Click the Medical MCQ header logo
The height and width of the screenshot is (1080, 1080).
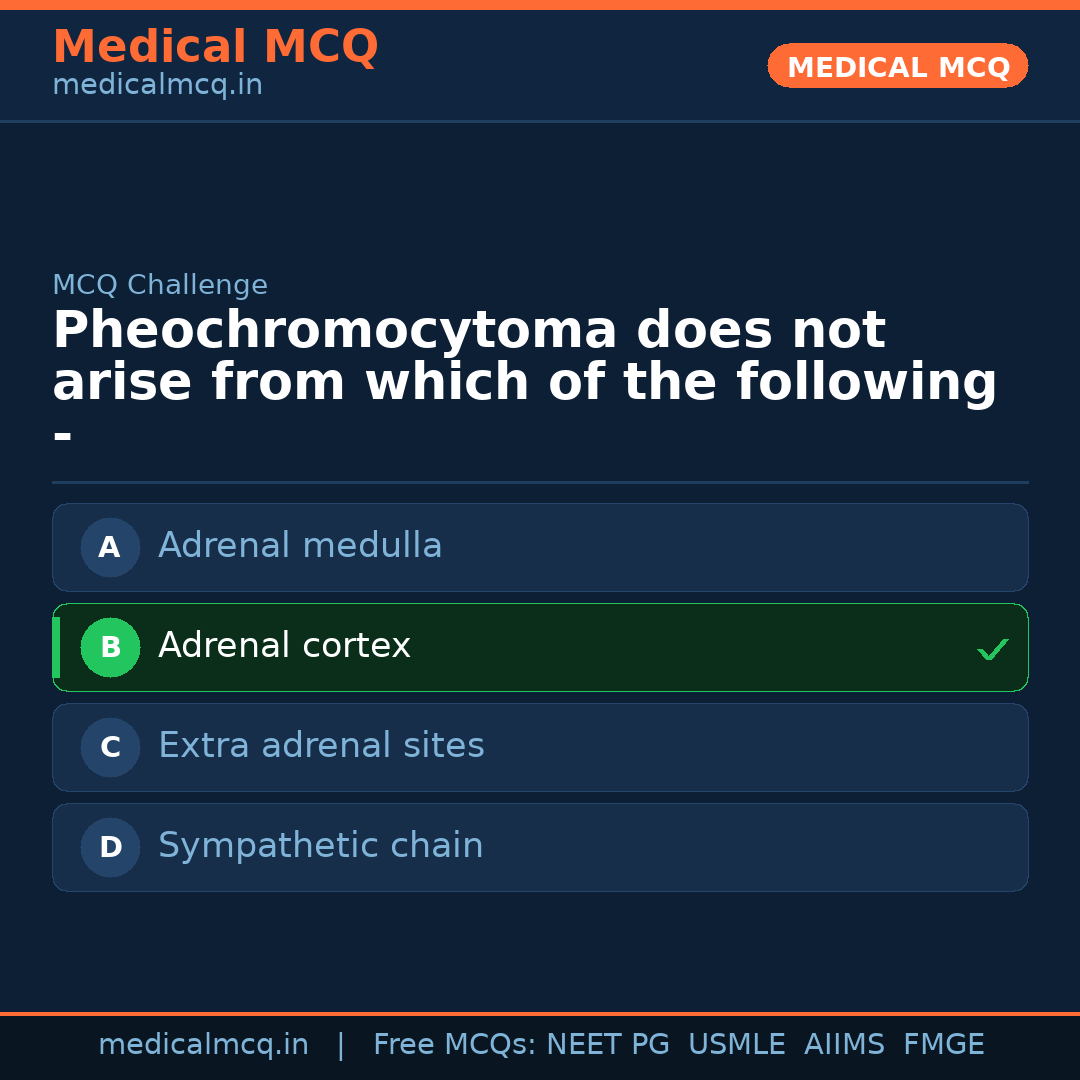pyautogui.click(x=215, y=46)
